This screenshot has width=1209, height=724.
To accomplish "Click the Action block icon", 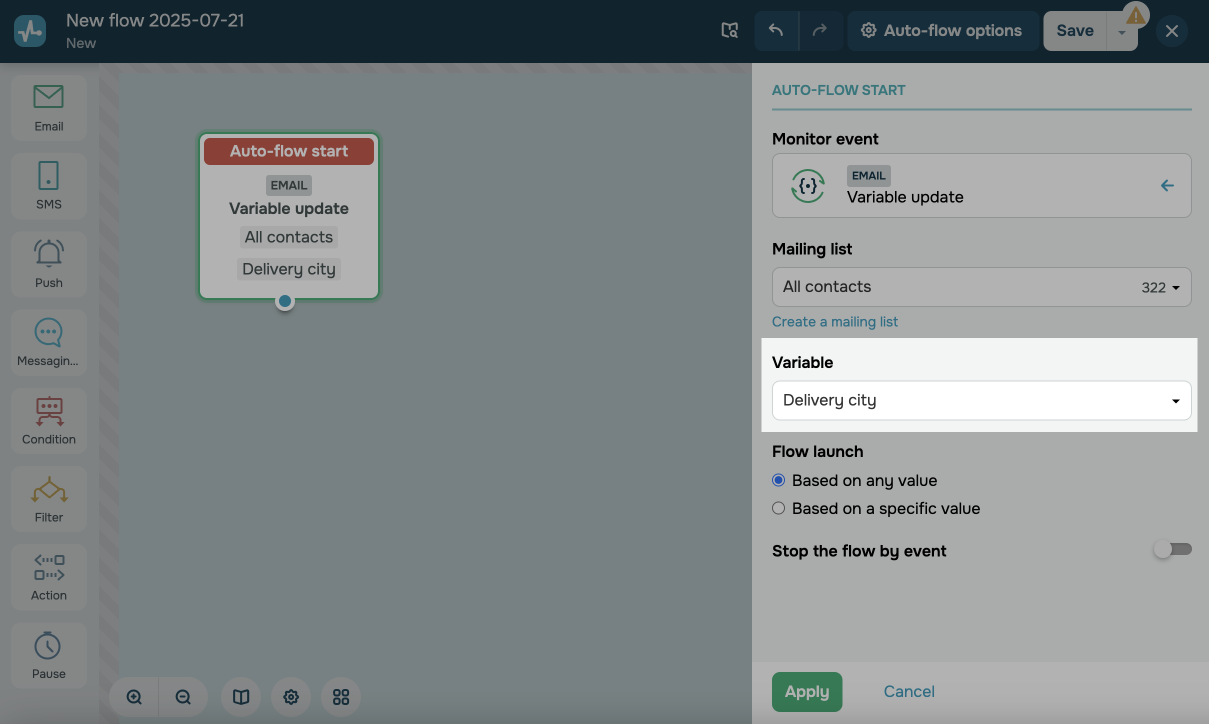I will point(48,576).
